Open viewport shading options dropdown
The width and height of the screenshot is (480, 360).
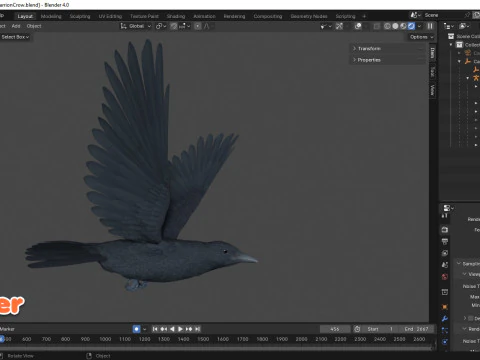tap(419, 26)
